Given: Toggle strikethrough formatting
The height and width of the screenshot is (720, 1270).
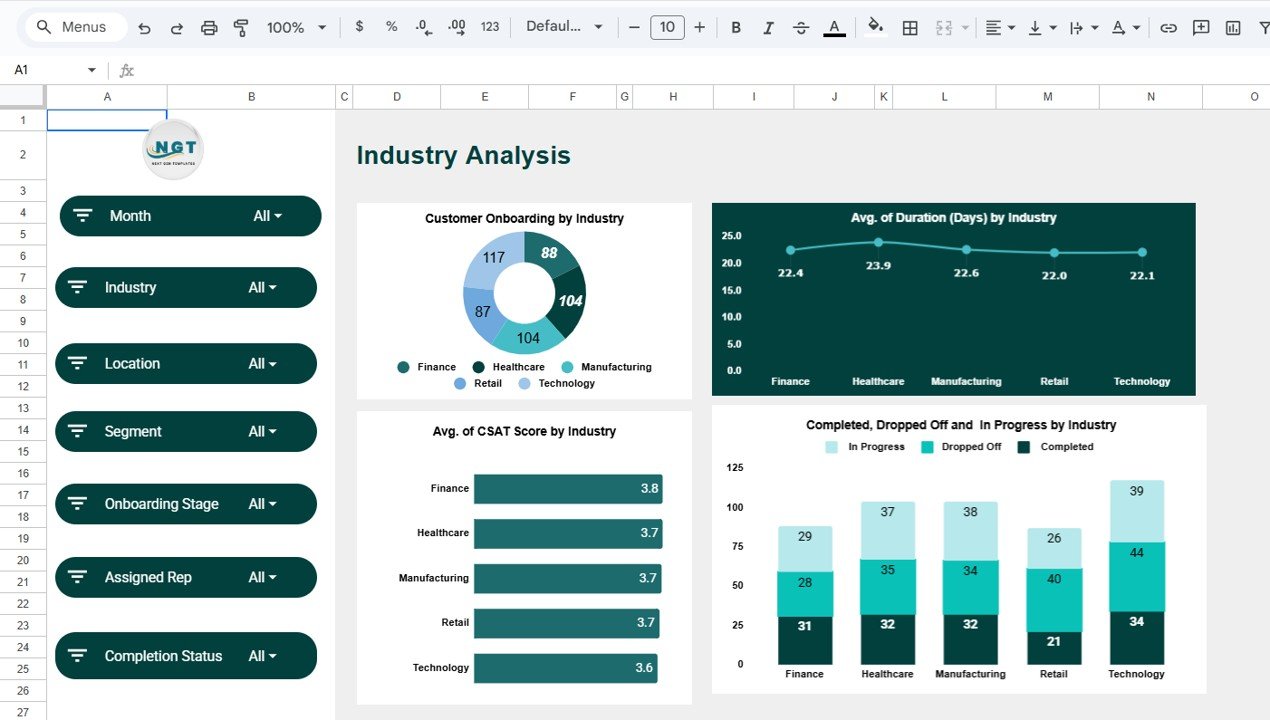Looking at the screenshot, I should (x=801, y=27).
